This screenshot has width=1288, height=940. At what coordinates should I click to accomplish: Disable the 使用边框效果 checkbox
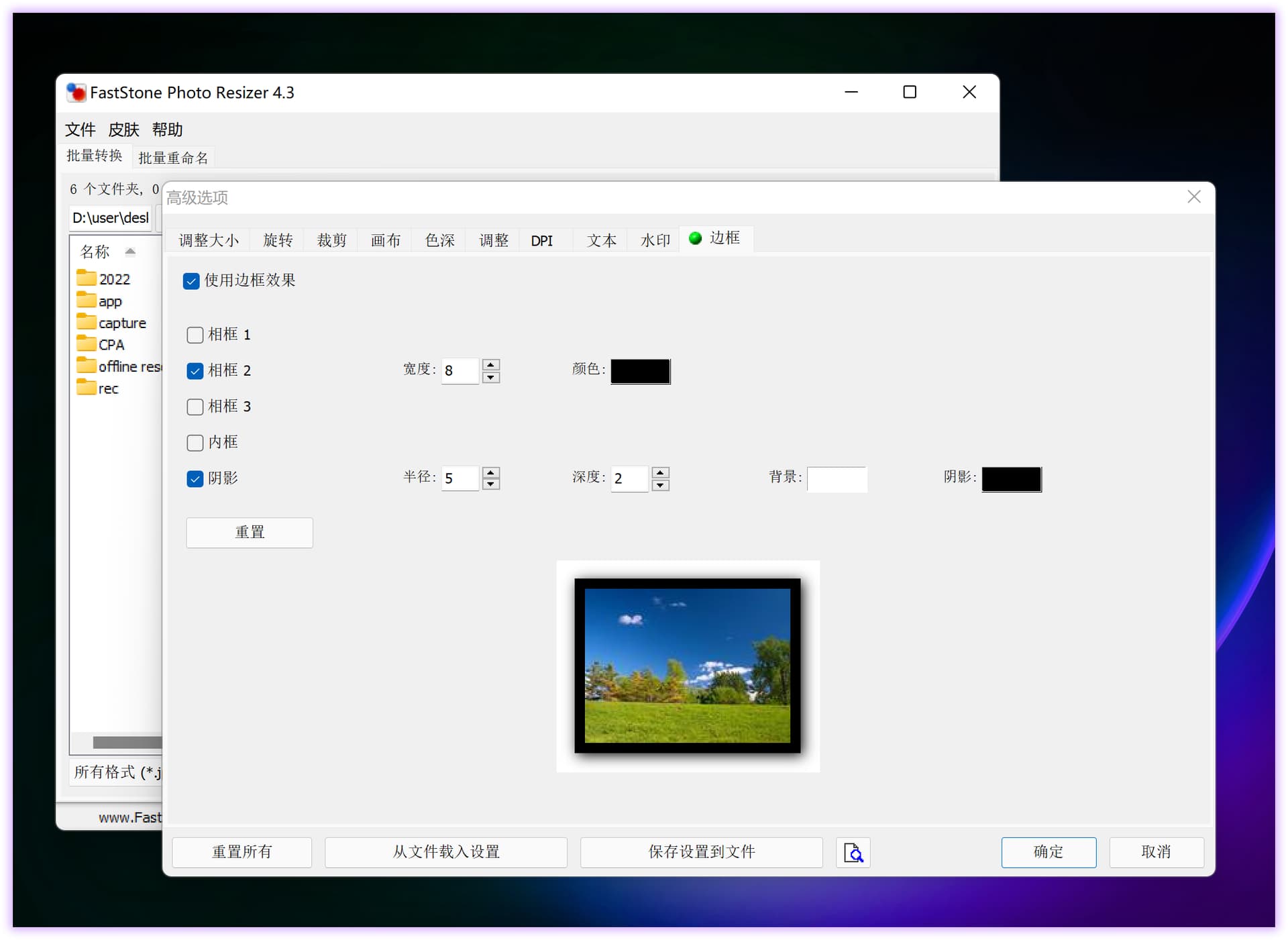[x=191, y=280]
